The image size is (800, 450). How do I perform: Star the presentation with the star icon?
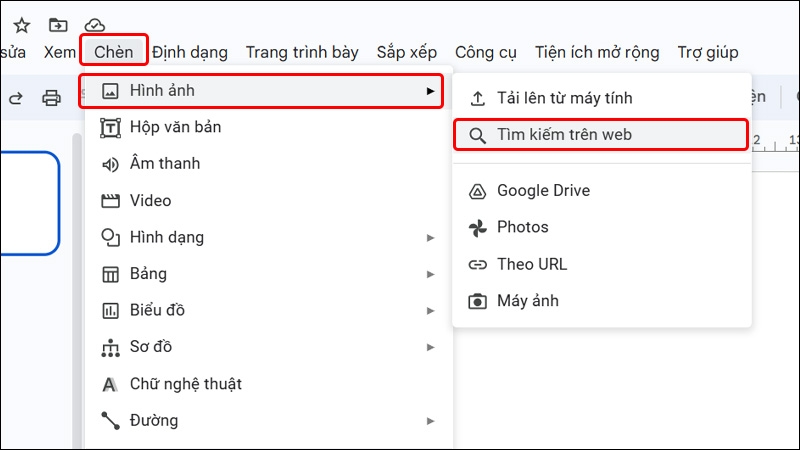[x=21, y=25]
